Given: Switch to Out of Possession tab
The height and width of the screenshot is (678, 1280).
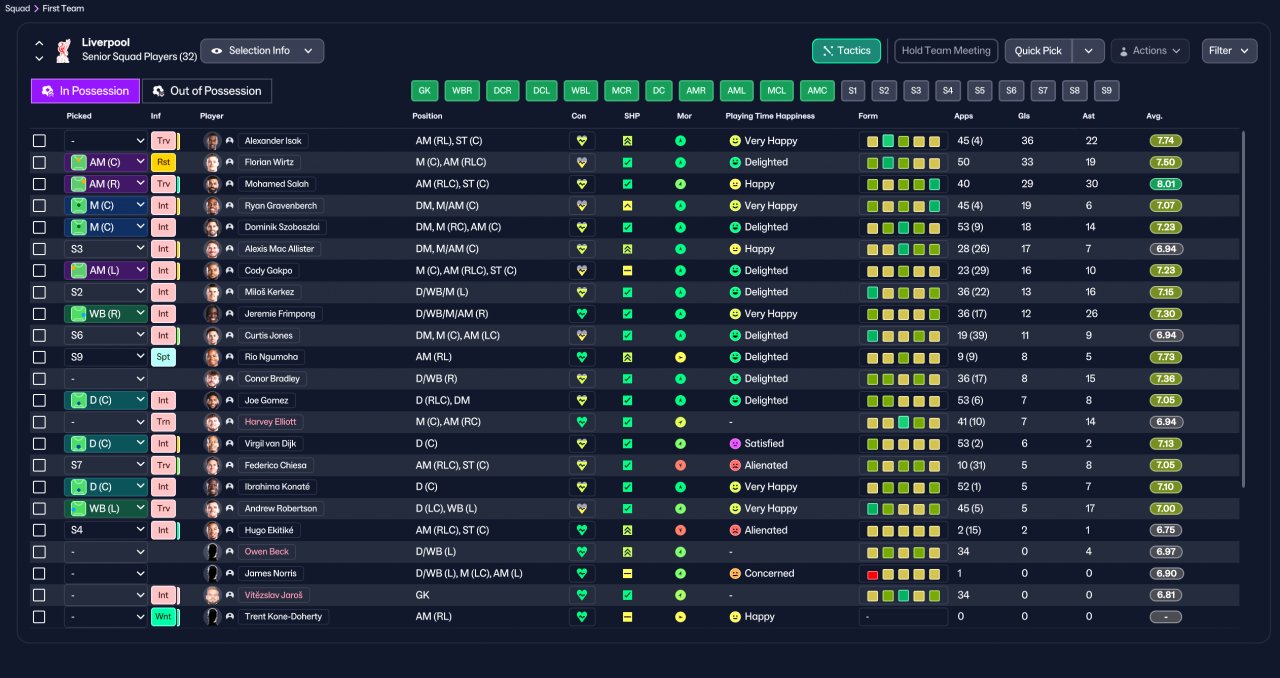Looking at the screenshot, I should (207, 91).
